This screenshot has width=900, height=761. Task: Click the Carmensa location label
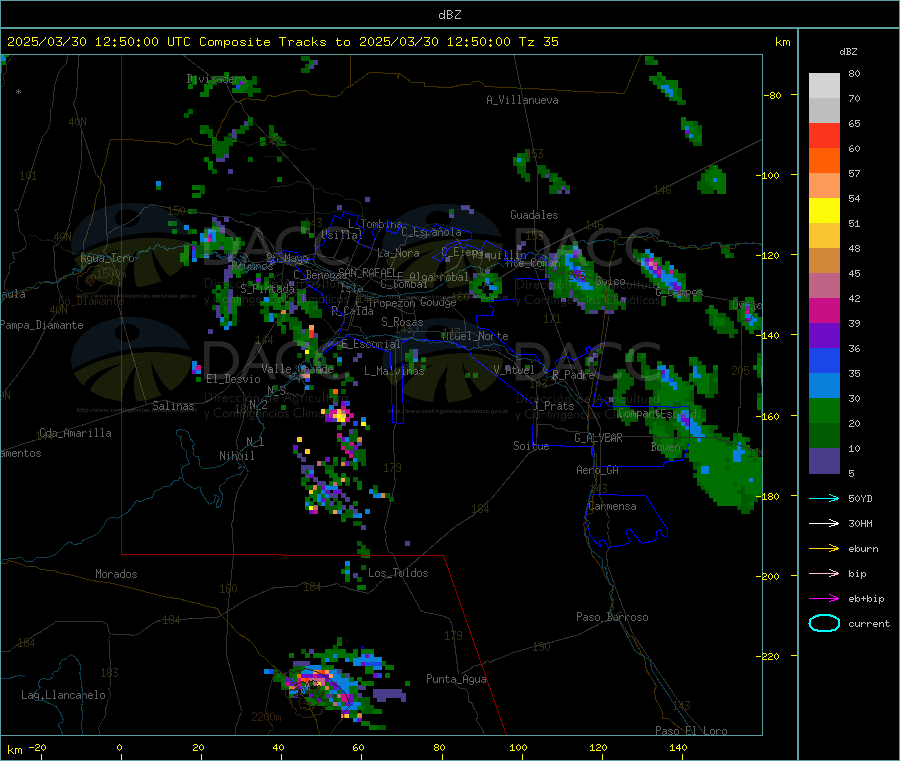tap(612, 506)
